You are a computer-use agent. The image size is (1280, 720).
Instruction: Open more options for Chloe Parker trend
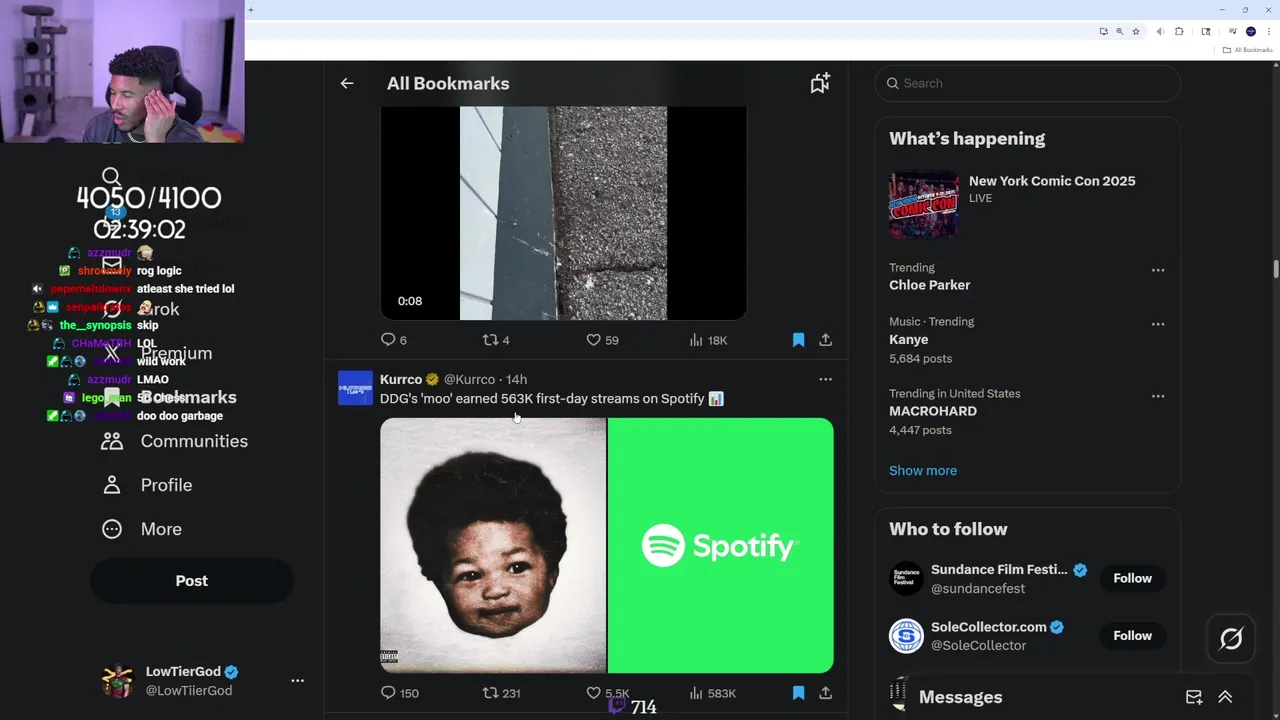point(1157,270)
